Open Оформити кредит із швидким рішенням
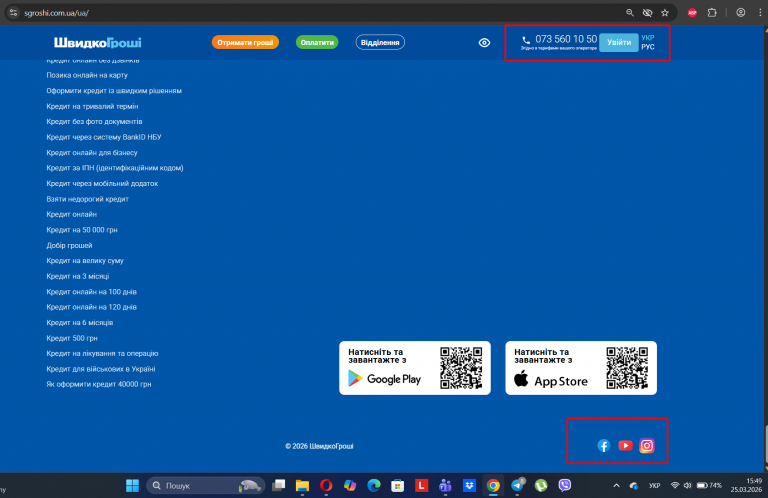768x498 pixels. [x=114, y=91]
